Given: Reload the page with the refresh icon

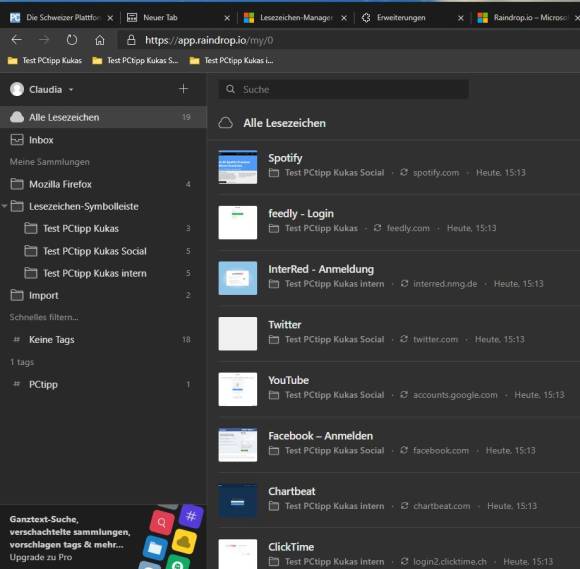Looking at the screenshot, I should tap(72, 40).
